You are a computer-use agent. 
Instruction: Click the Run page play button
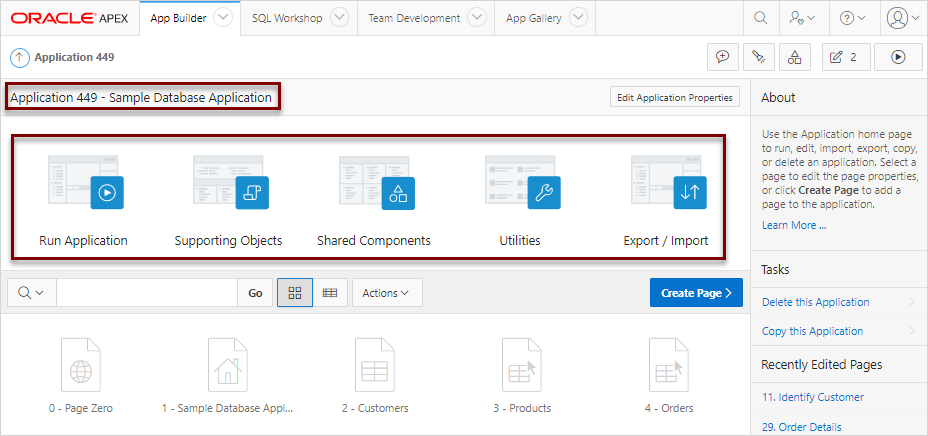pyautogui.click(x=898, y=57)
